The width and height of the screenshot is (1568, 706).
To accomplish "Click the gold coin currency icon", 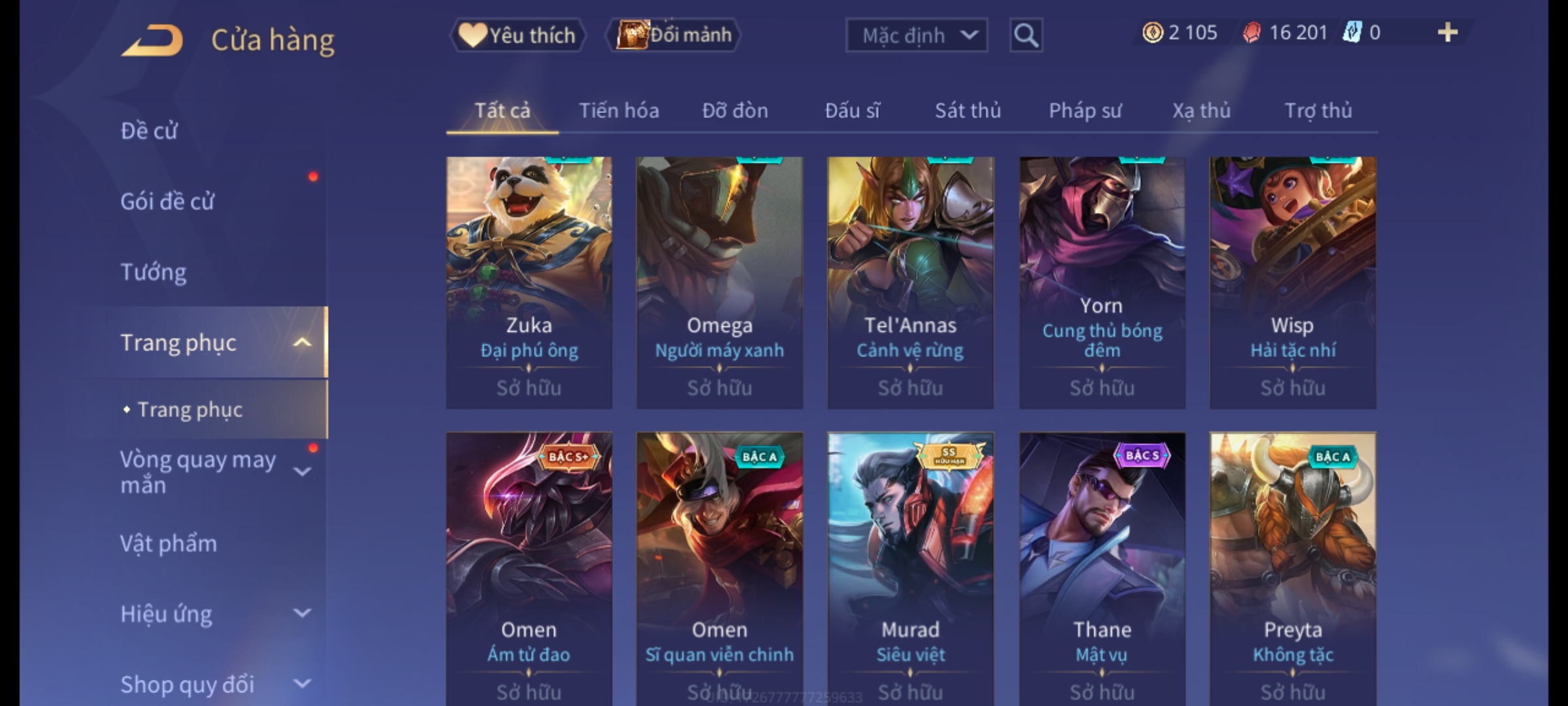I will [1152, 33].
